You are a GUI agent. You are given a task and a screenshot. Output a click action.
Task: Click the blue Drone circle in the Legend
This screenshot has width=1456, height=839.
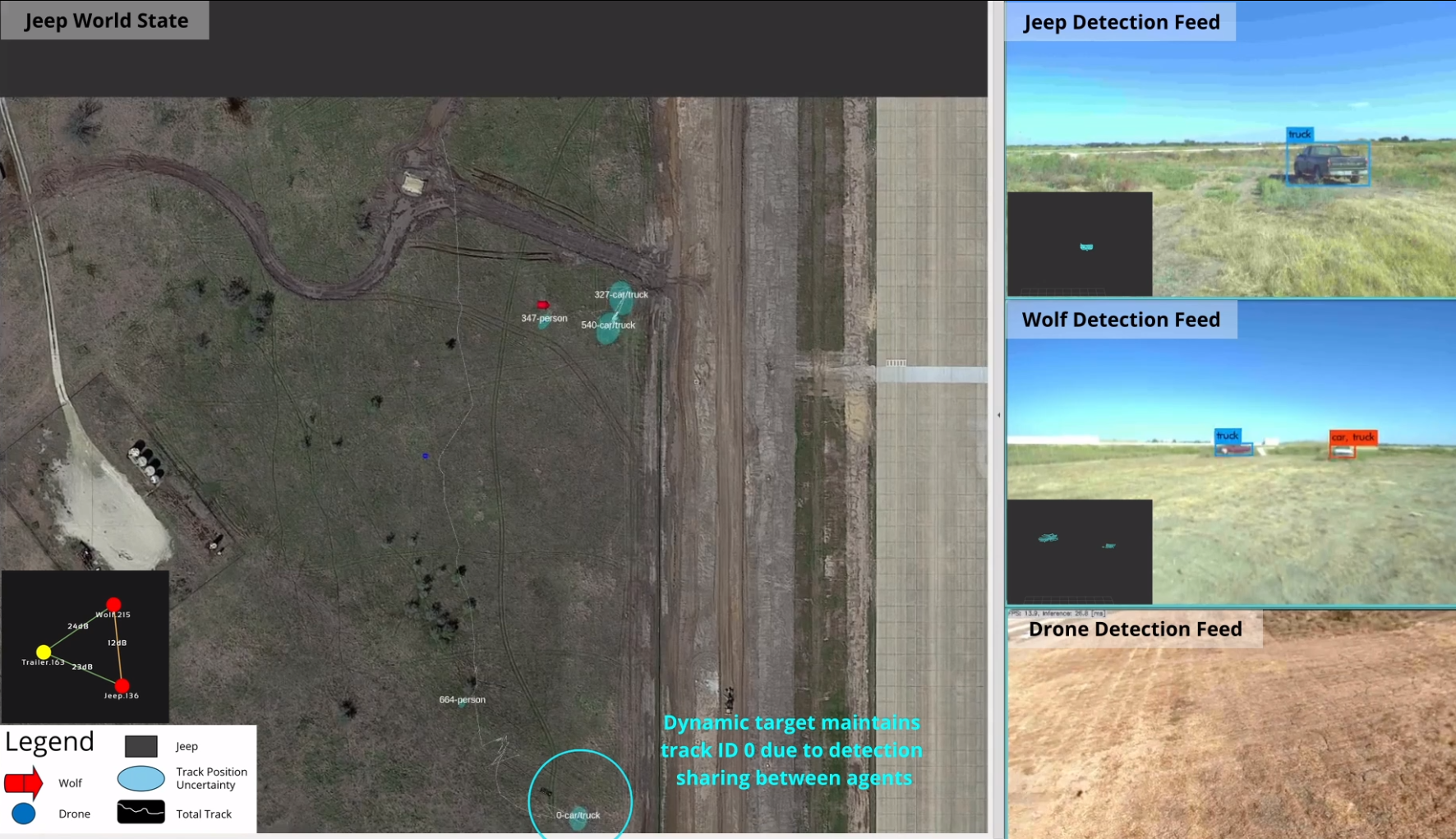[24, 814]
